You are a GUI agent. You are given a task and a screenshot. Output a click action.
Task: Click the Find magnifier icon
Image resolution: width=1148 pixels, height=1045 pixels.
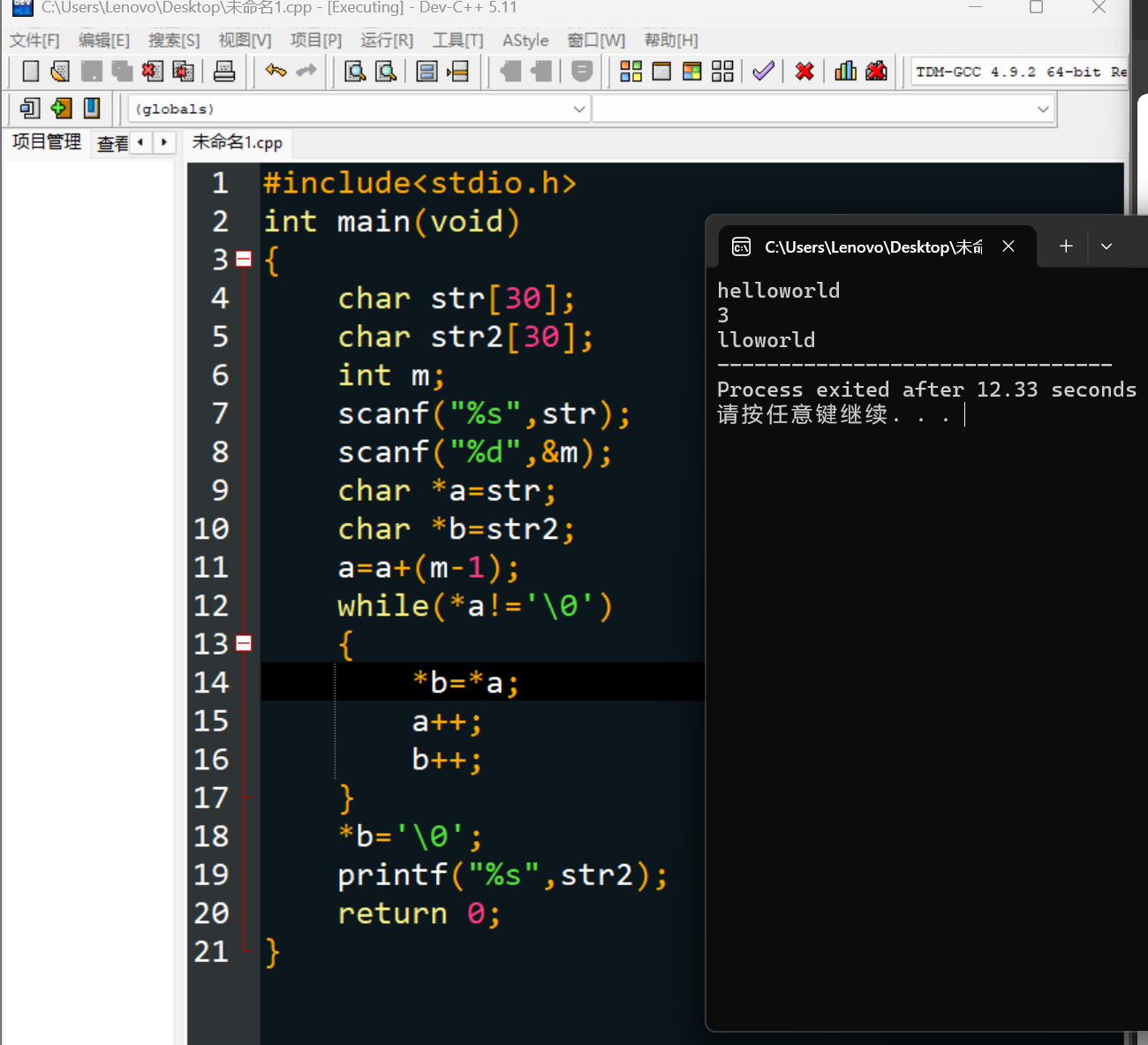355,72
